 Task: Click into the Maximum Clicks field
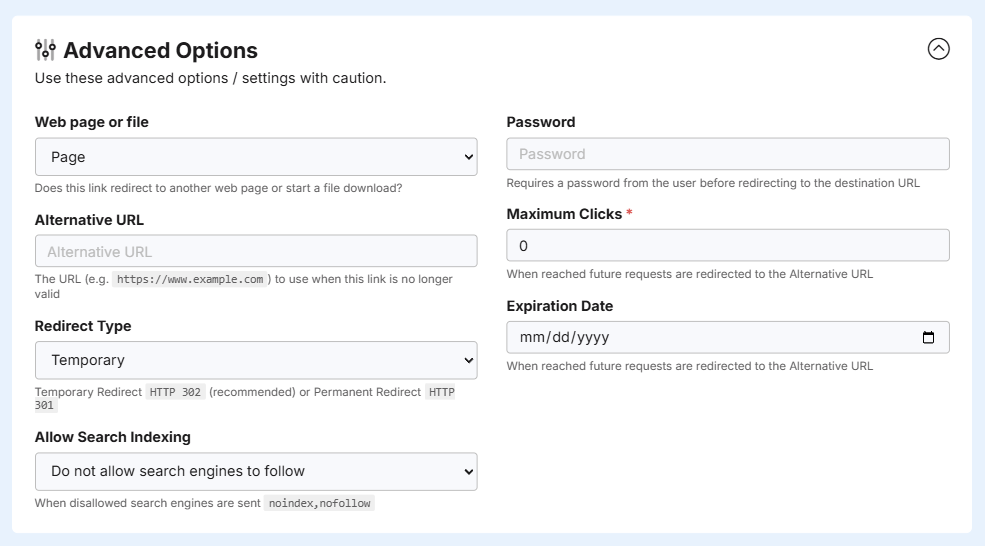728,246
